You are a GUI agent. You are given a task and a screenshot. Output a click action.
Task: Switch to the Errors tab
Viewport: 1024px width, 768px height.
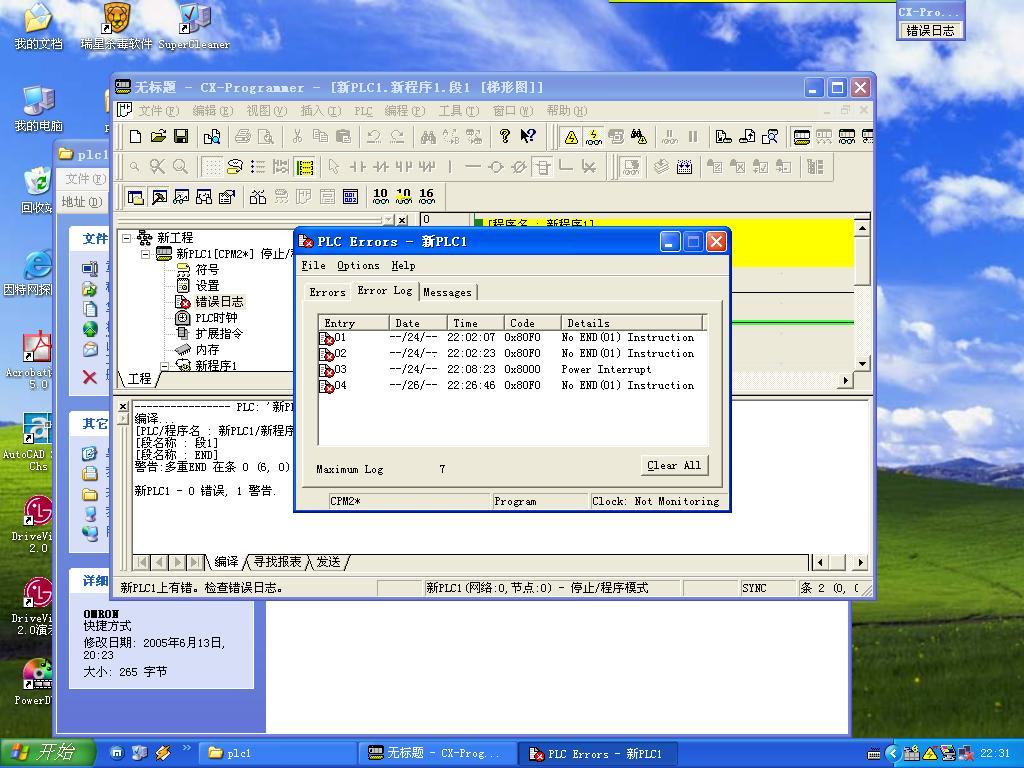coord(327,293)
